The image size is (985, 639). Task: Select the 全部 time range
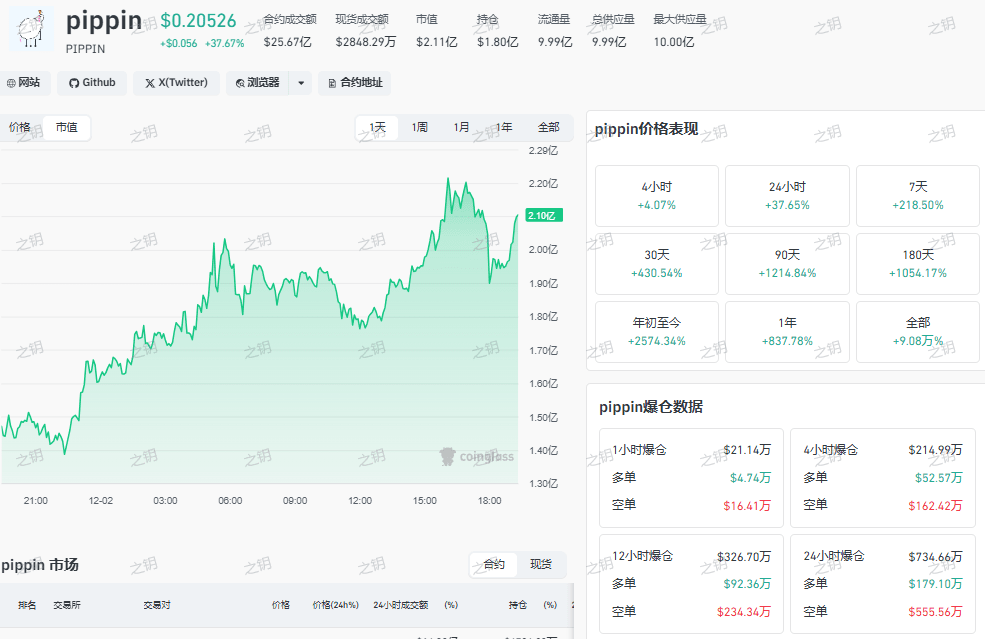pos(548,128)
